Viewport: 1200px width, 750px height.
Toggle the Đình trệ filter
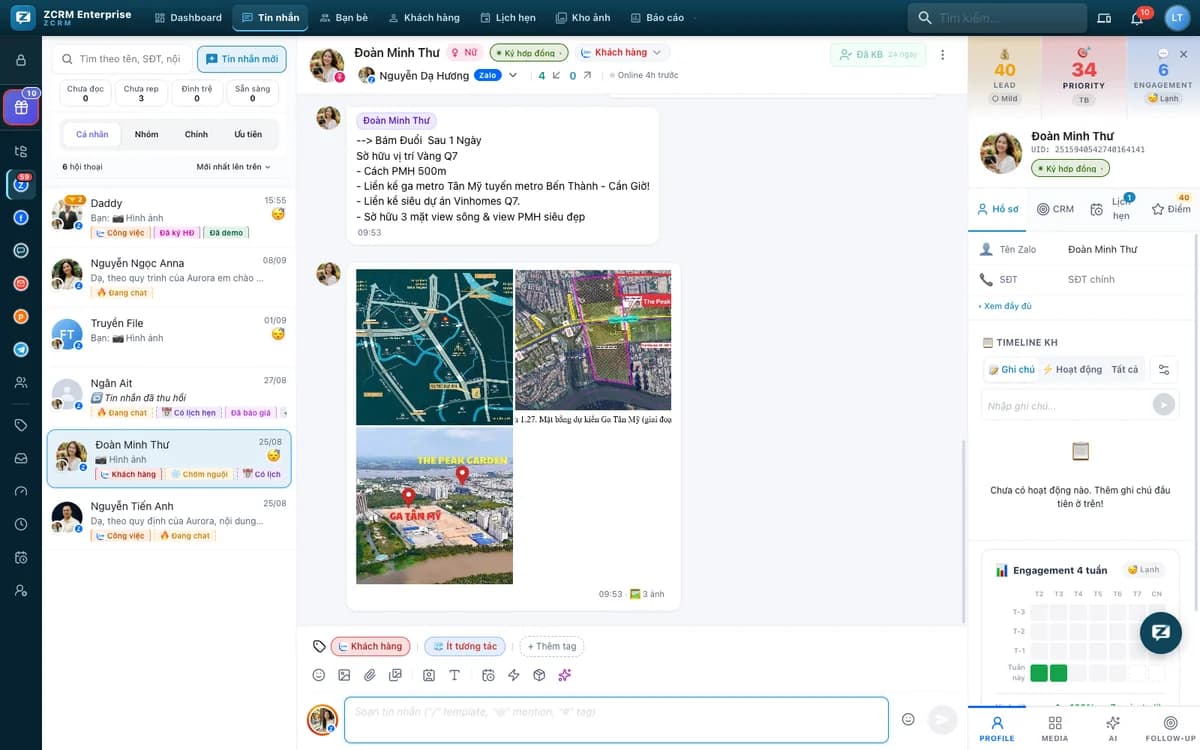(x=197, y=93)
